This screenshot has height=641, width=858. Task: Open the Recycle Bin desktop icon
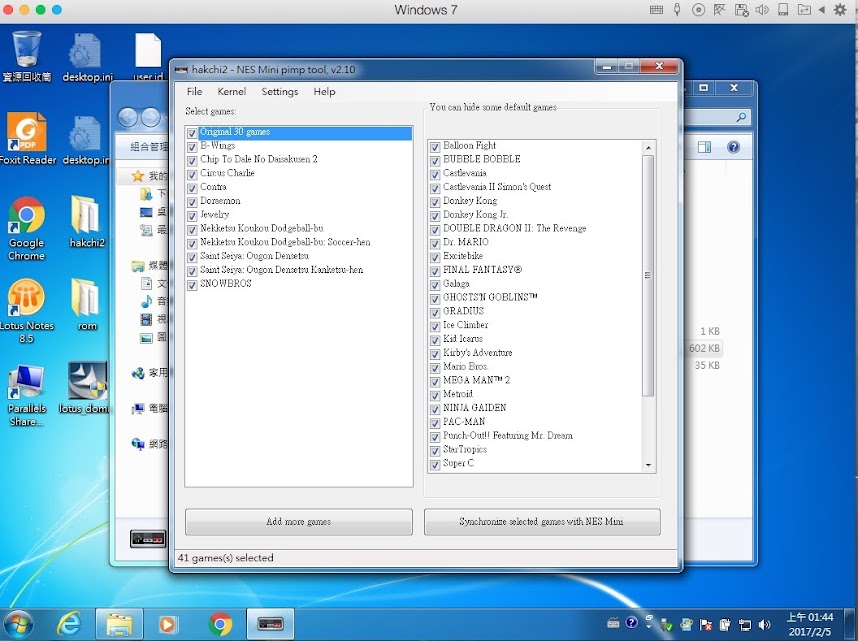click(26, 56)
